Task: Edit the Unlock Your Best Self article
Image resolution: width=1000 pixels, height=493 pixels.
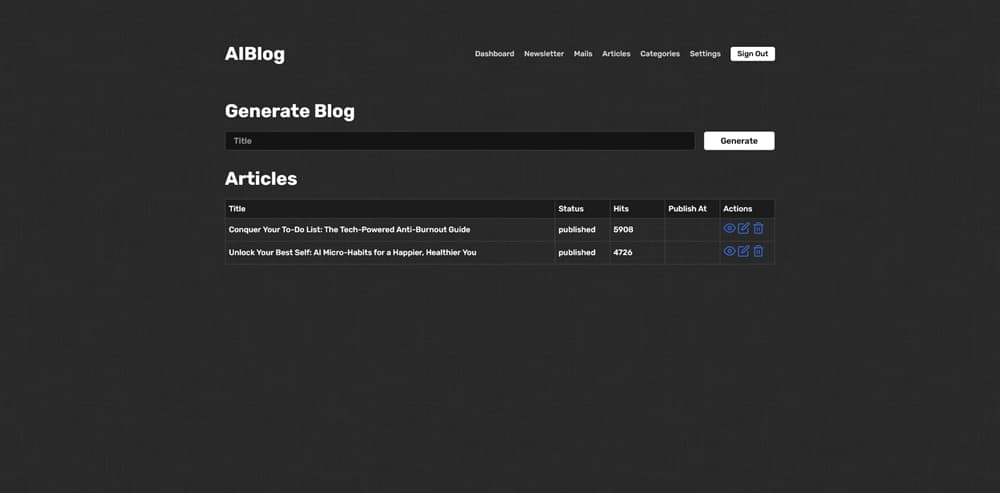Action: [744, 251]
